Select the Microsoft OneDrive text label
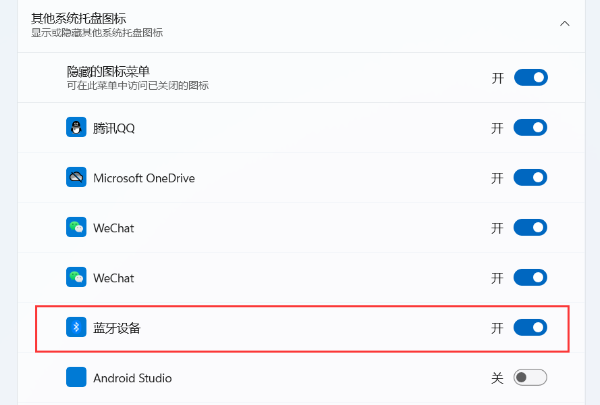 pos(144,178)
